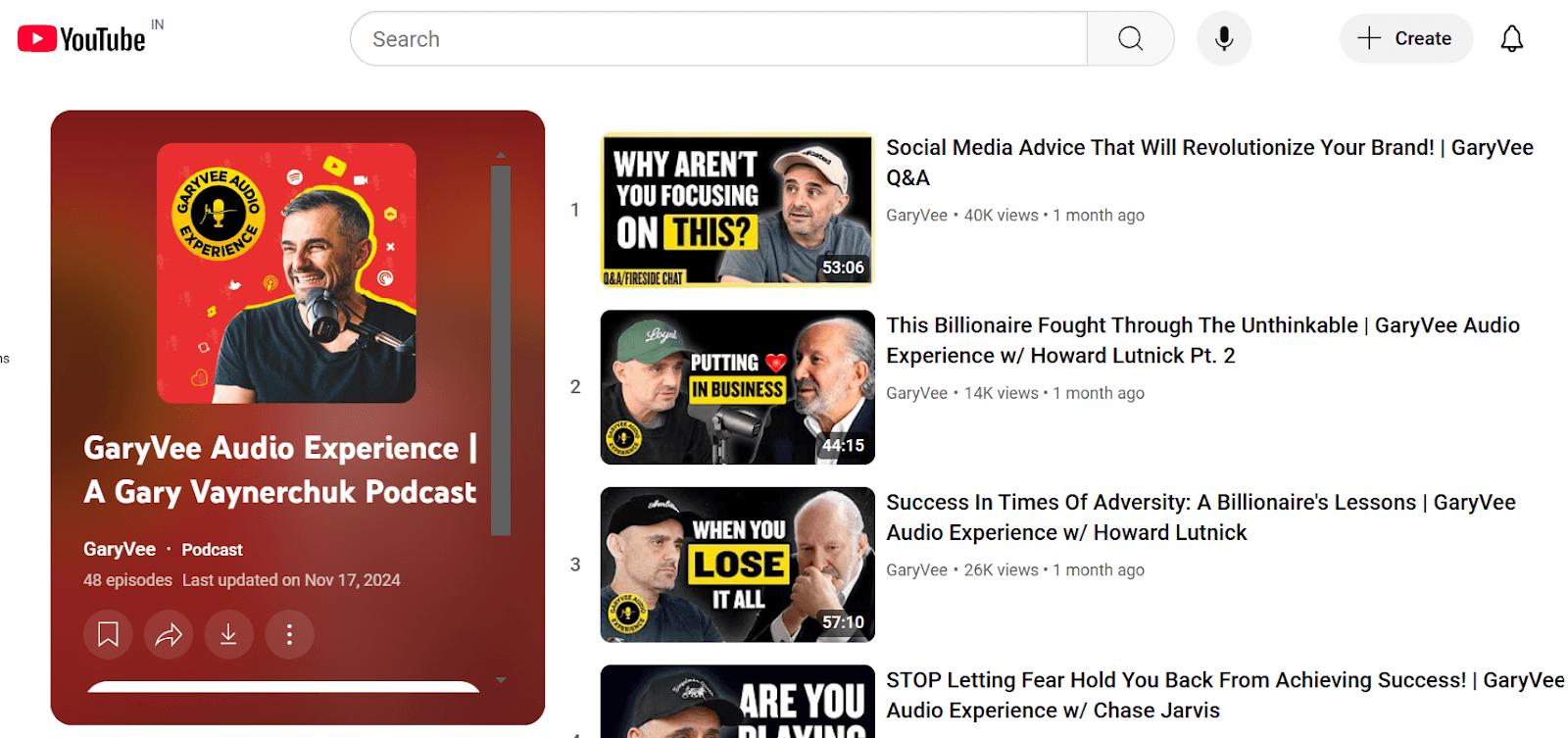
Task: Open the notifications bell
Action: (x=1511, y=39)
